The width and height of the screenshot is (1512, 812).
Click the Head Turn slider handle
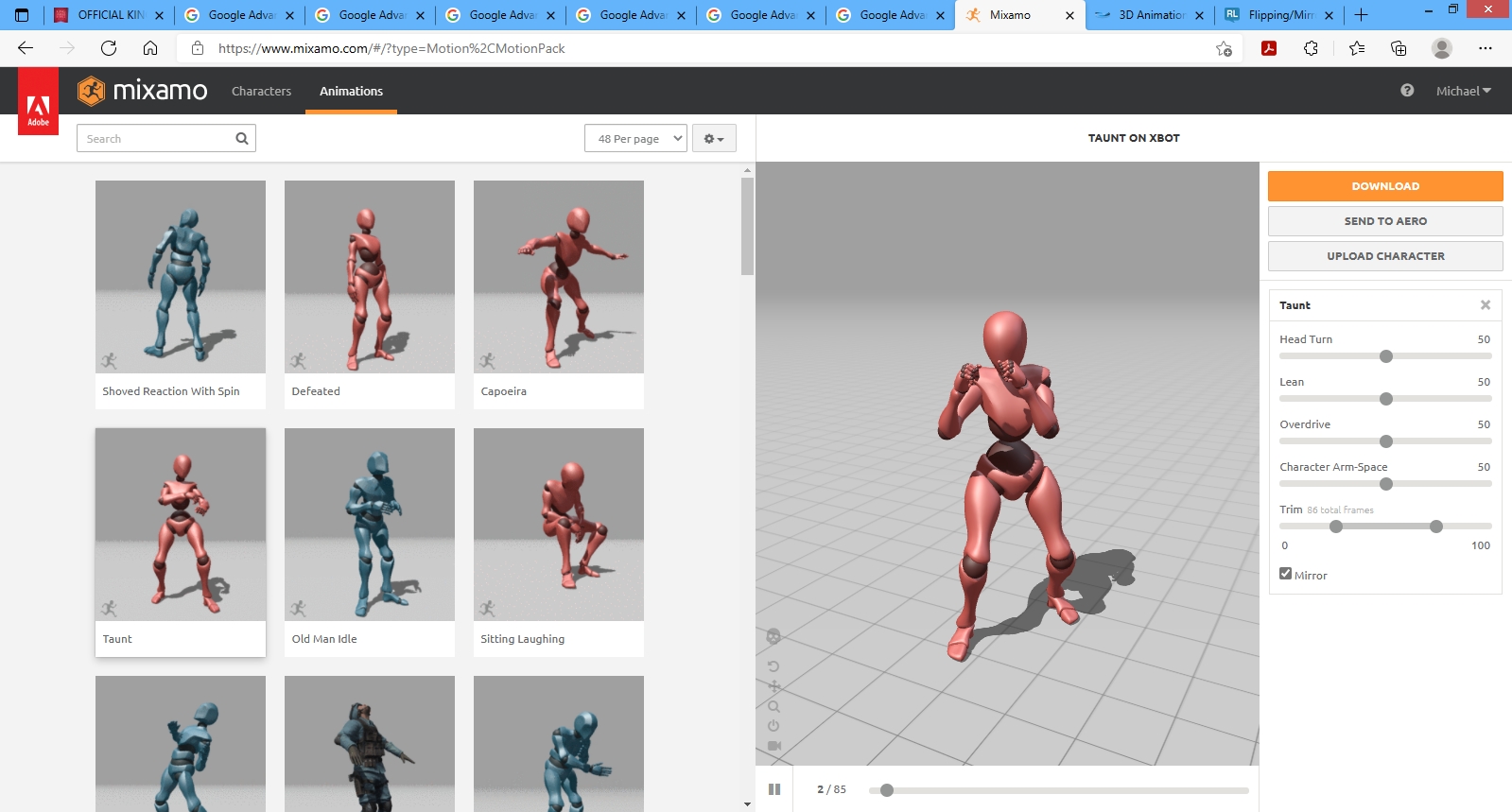1386,356
